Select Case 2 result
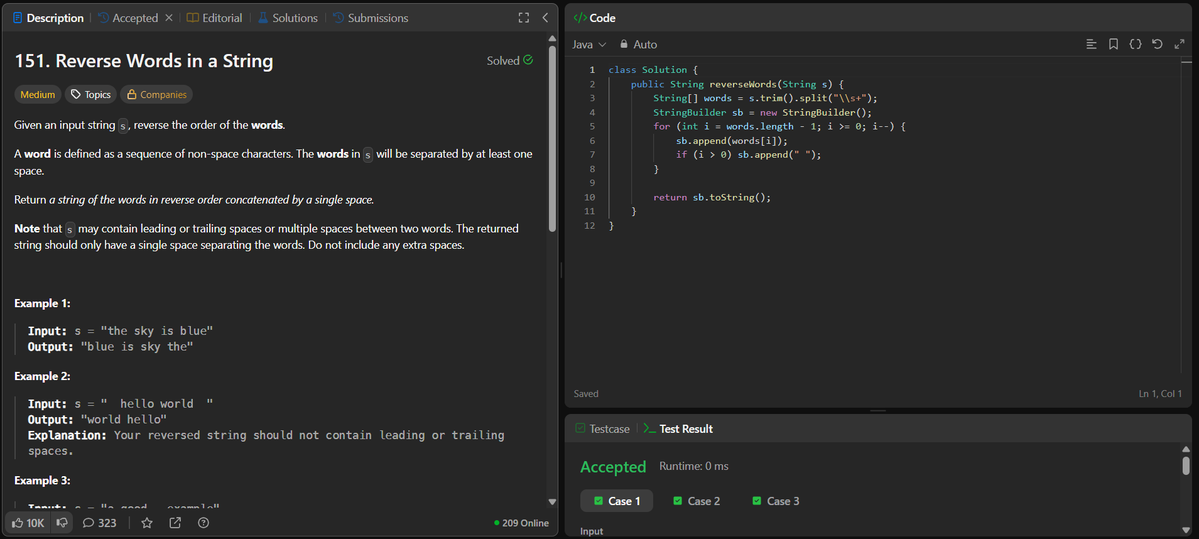The image size is (1199, 539). pyautogui.click(x=697, y=501)
